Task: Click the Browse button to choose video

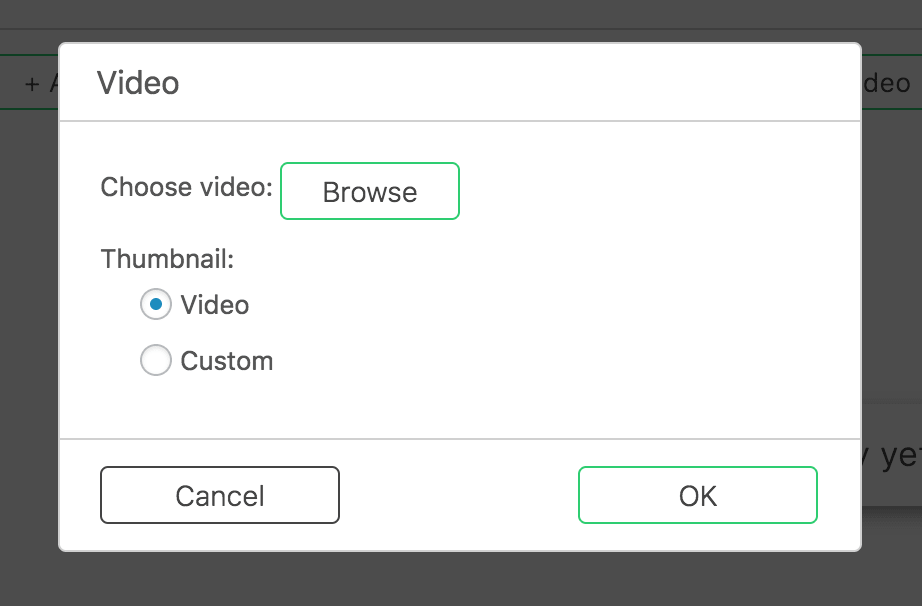Action: coord(369,191)
